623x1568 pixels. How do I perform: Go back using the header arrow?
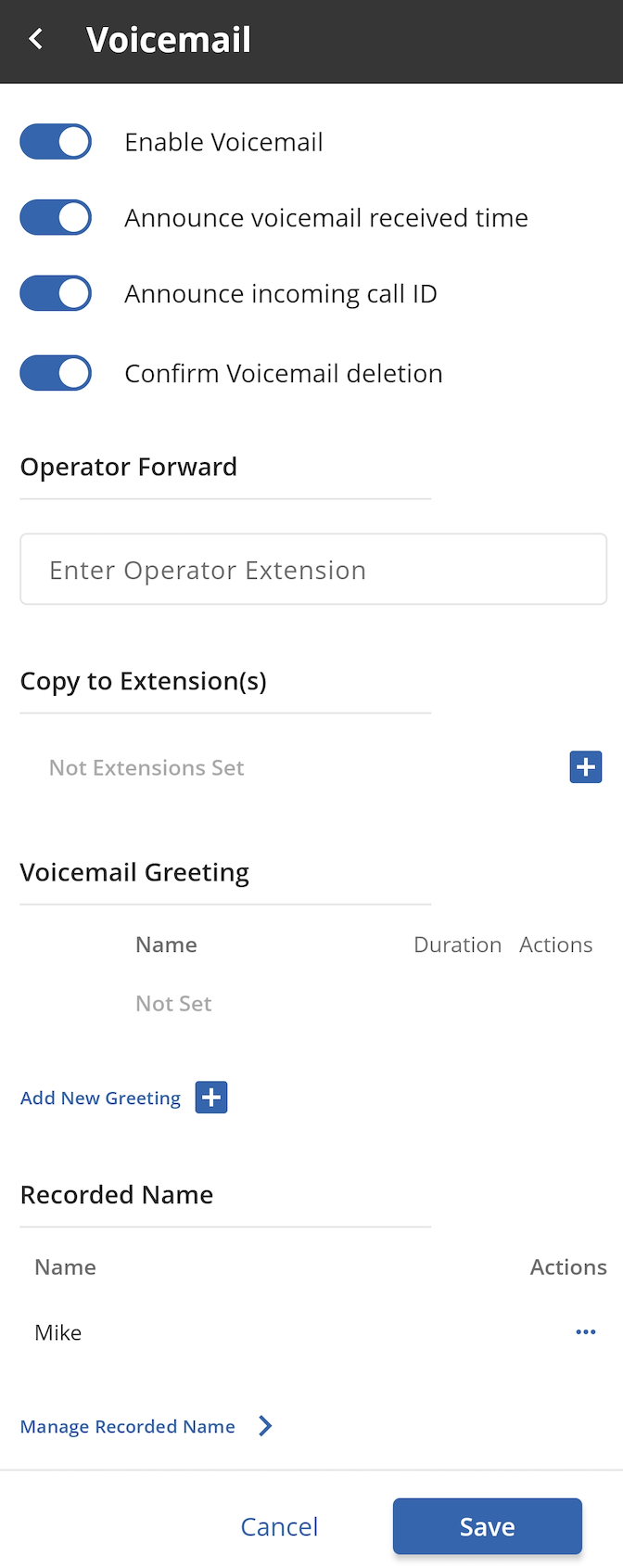pos(36,40)
